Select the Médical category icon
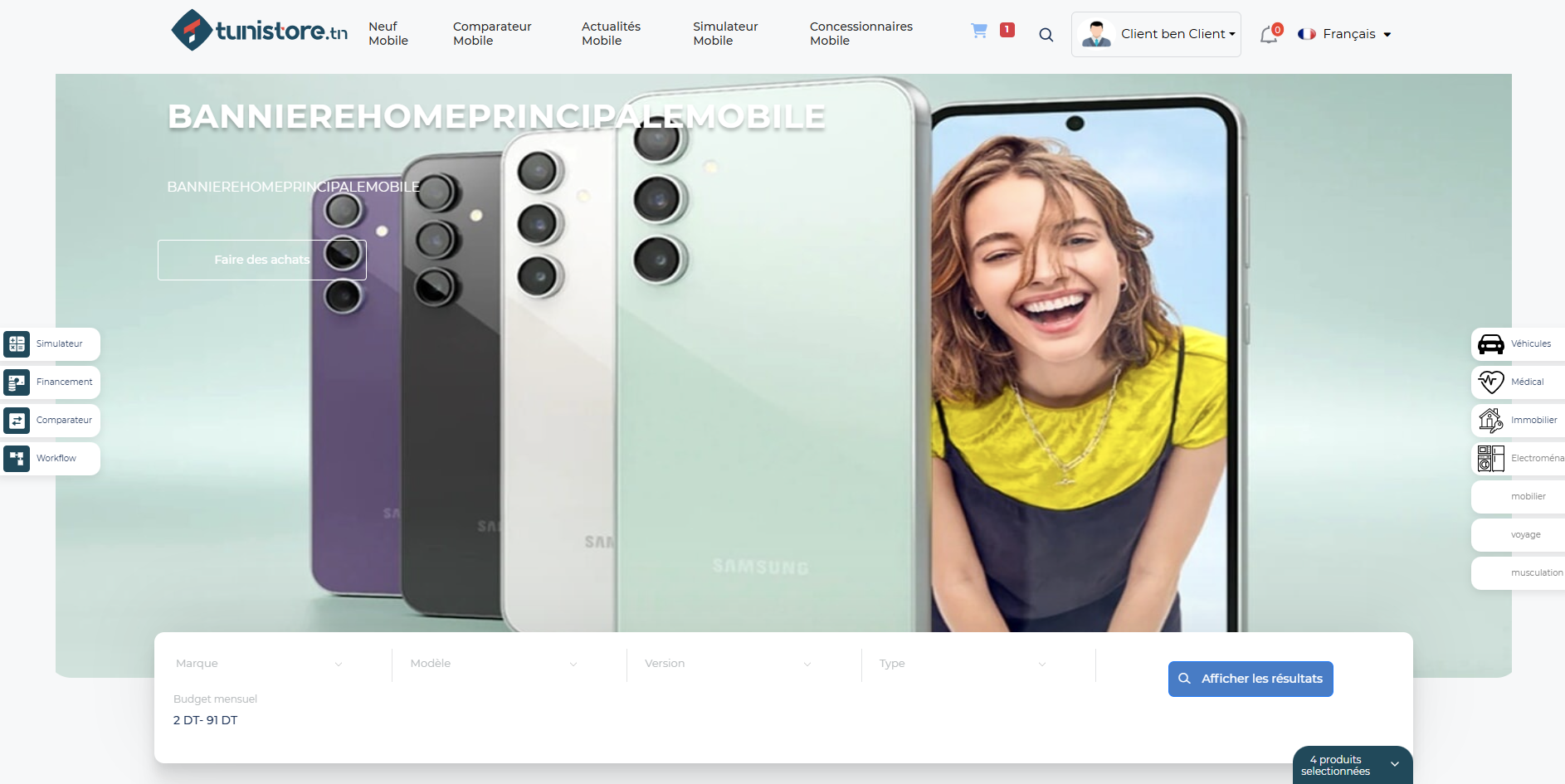The height and width of the screenshot is (784, 1565). 1519,382
